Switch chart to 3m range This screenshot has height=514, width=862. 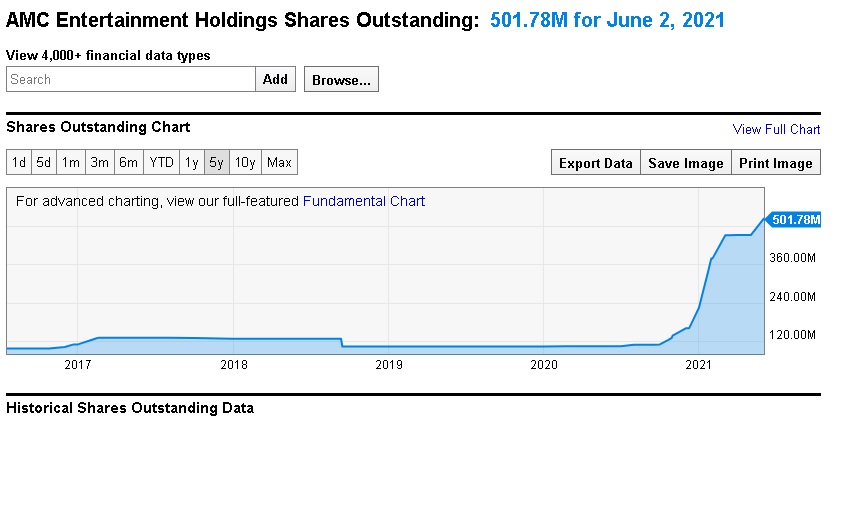point(99,162)
